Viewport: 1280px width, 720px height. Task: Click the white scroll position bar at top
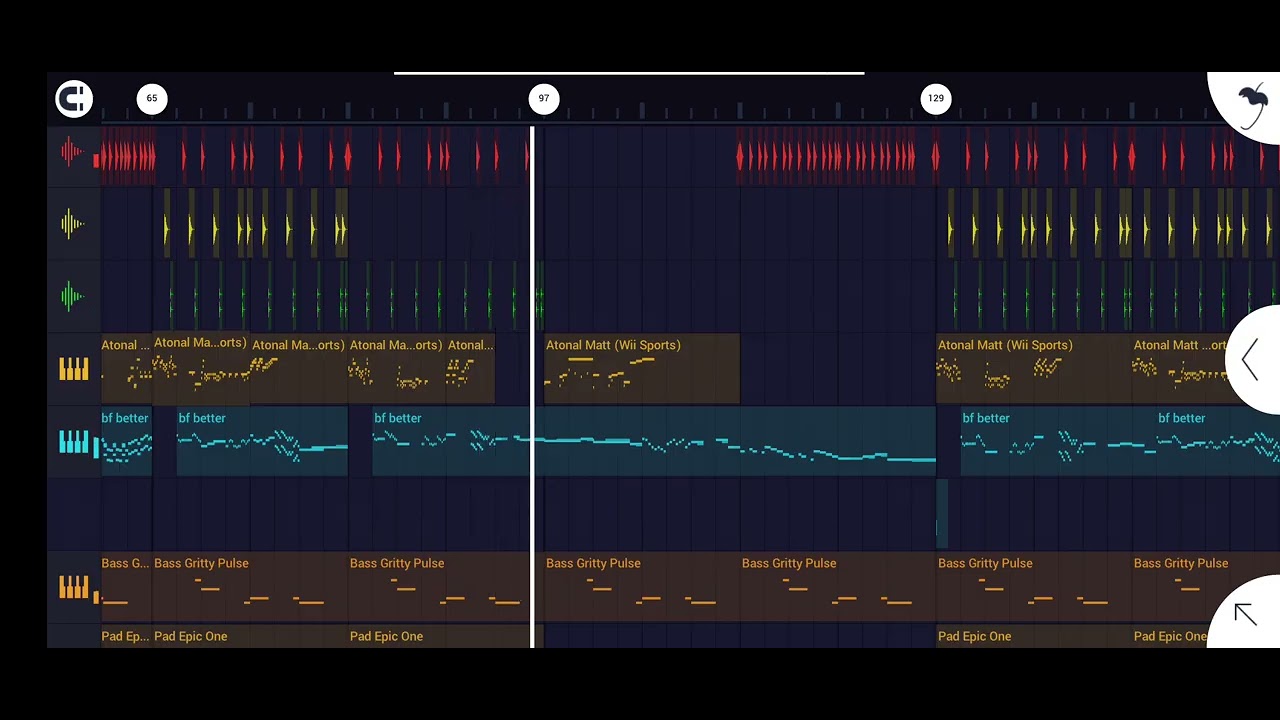pos(629,73)
